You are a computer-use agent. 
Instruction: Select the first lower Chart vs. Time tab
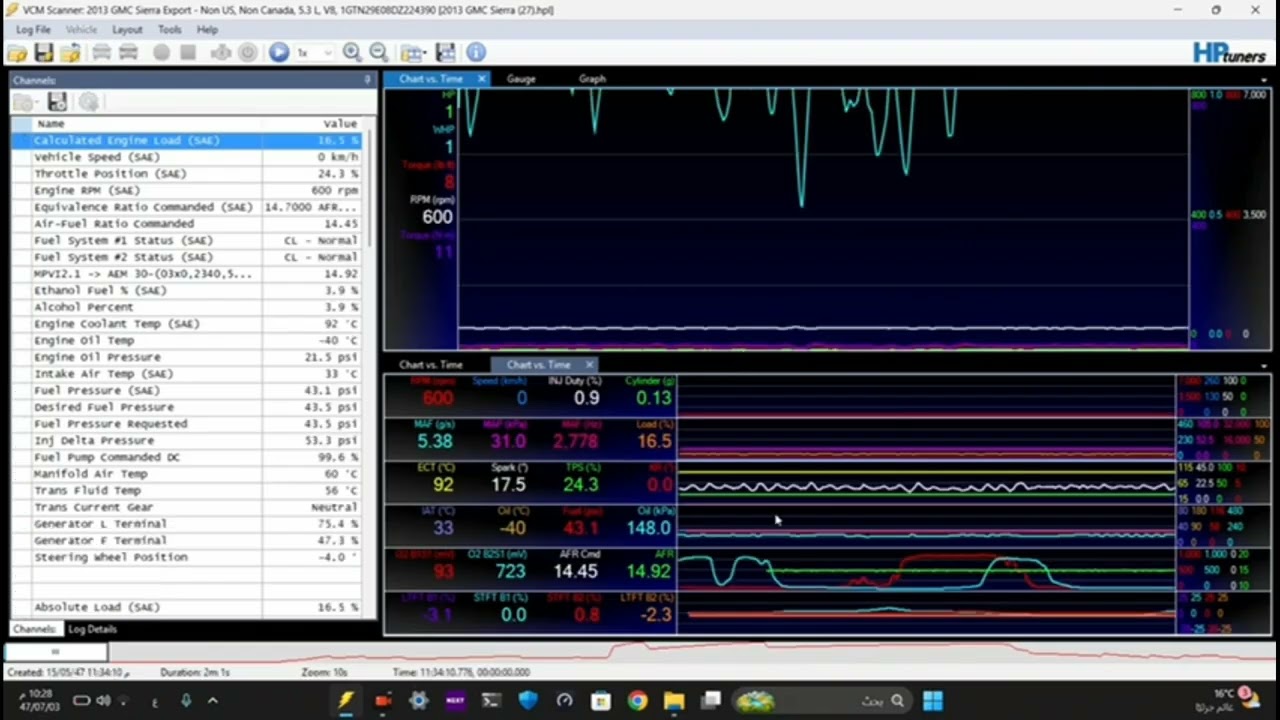(x=431, y=365)
